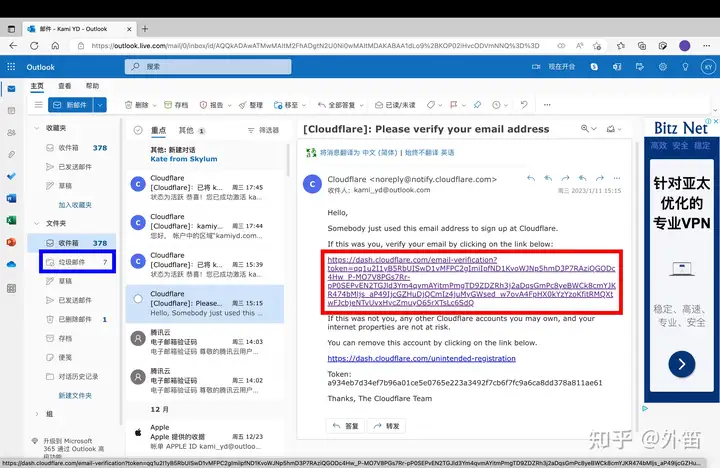Image resolution: width=720 pixels, height=468 pixels.
Task: Launch Word from the app rail
Action: (11, 198)
